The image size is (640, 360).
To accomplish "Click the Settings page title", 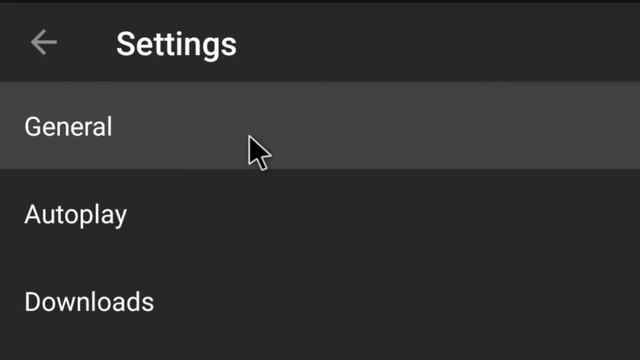I will tap(176, 44).
